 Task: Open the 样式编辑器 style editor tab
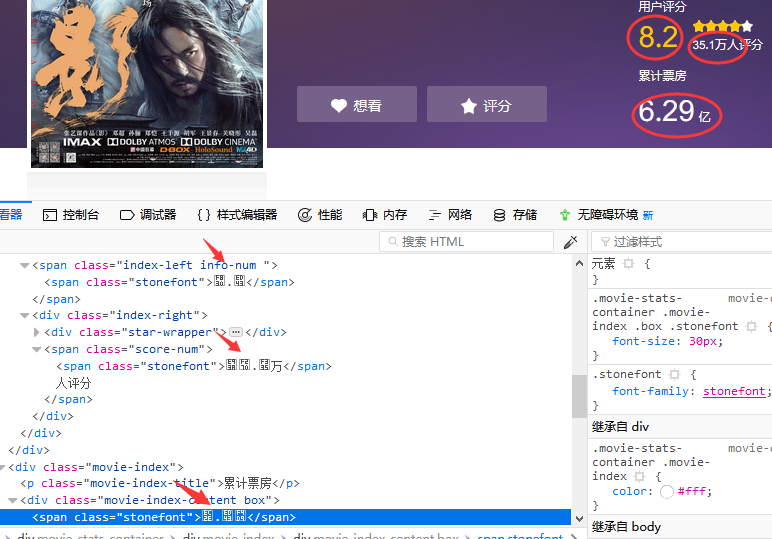(x=237, y=215)
